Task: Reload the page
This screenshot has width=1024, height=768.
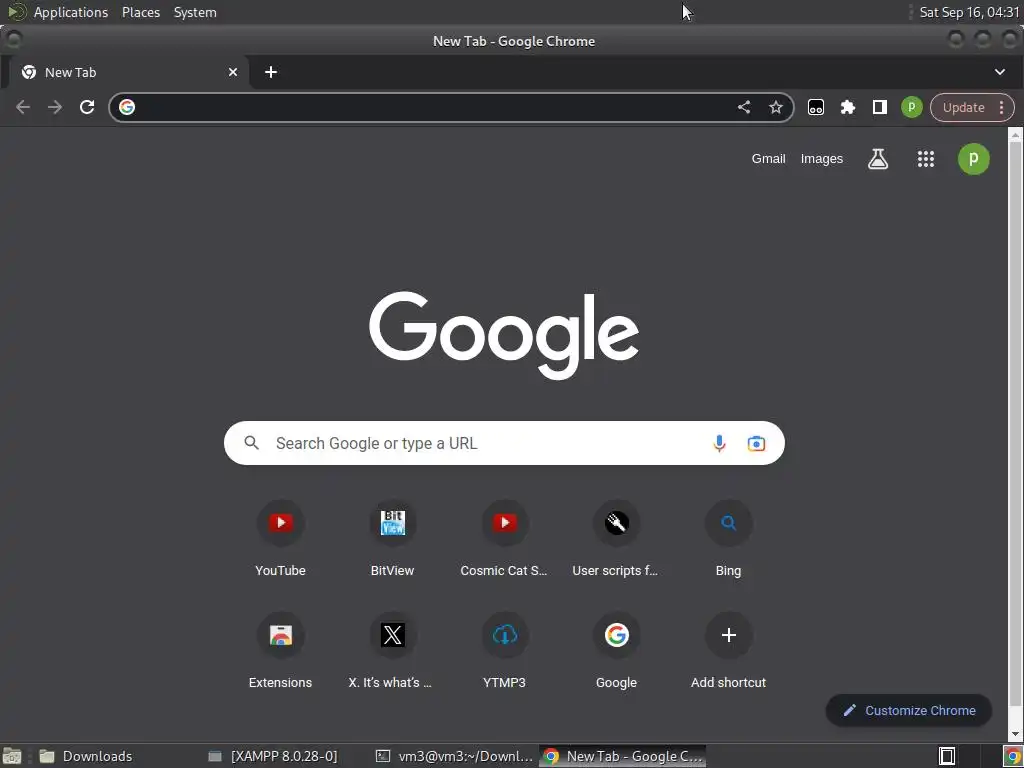Action: [87, 107]
